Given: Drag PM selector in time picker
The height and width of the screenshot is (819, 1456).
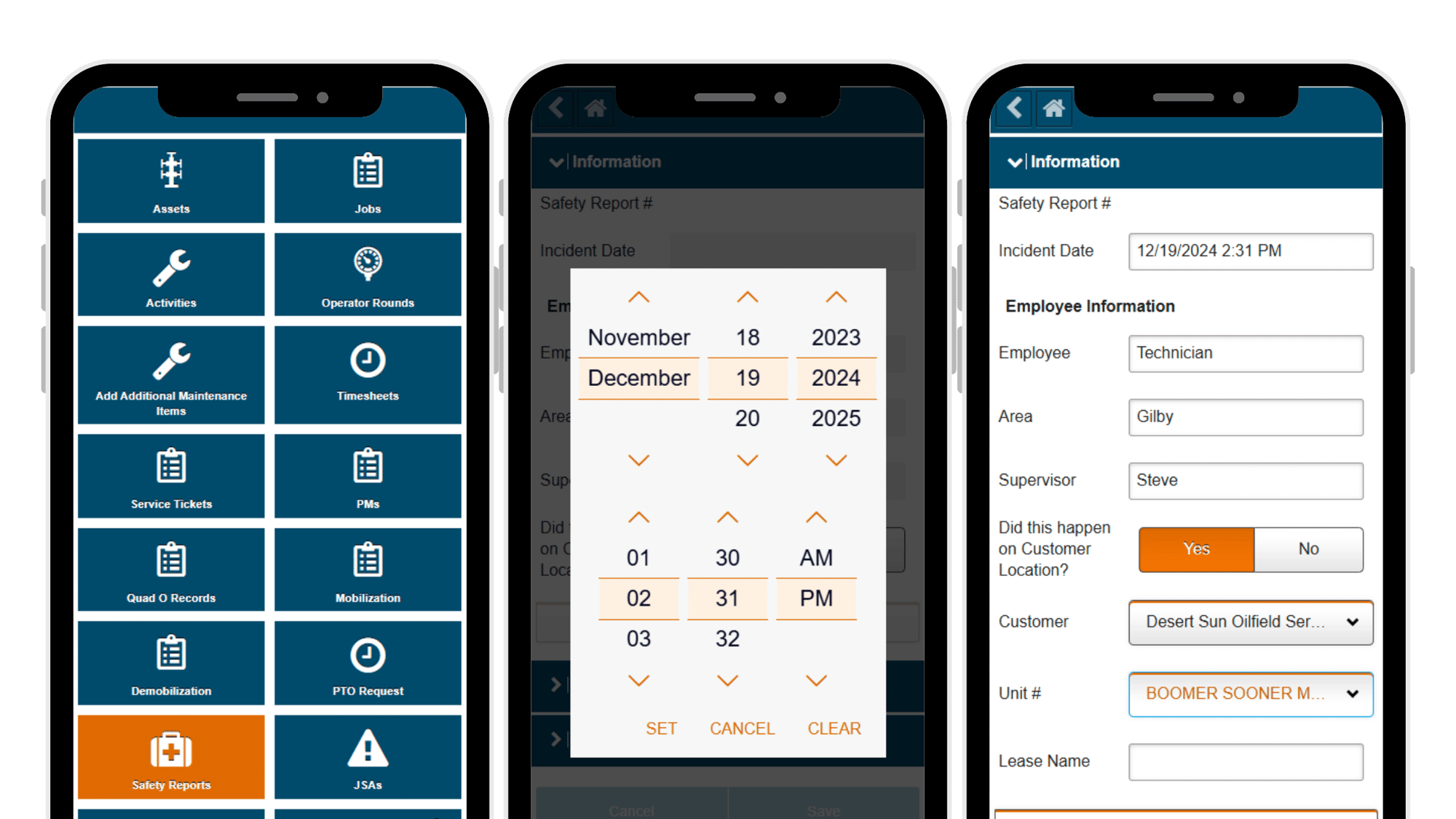Looking at the screenshot, I should click(817, 596).
